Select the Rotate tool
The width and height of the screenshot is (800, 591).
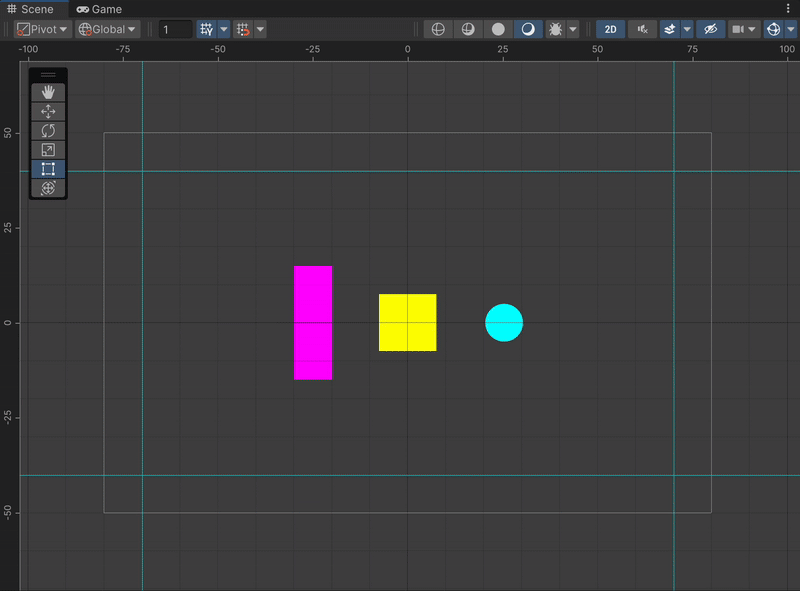(x=48, y=131)
